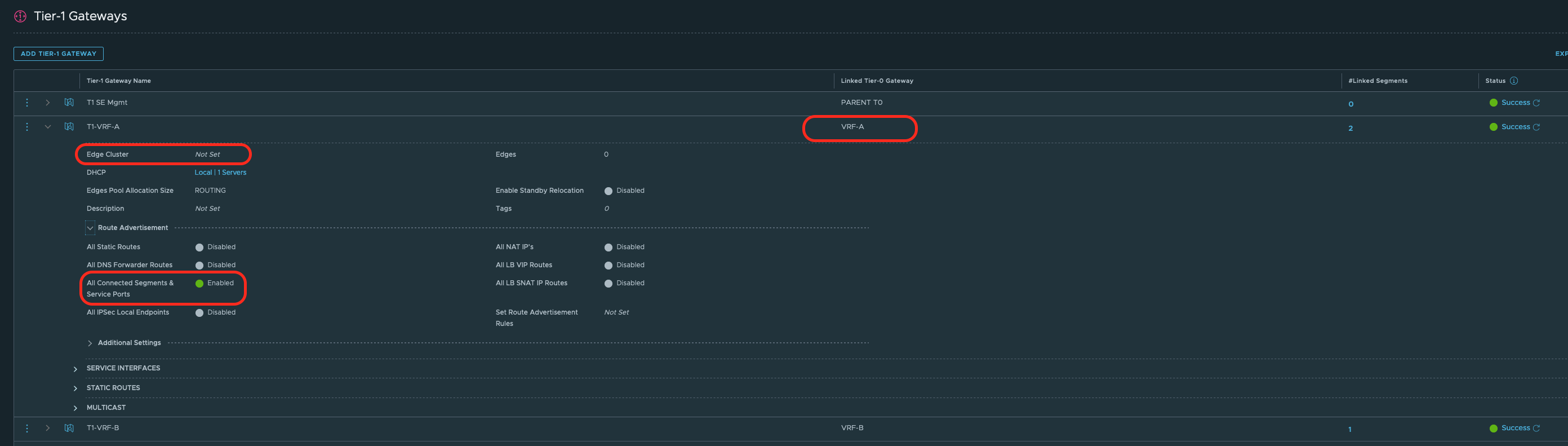Click the Tier-1 Gateways header icon
This screenshot has width=1568, height=446.
click(20, 16)
